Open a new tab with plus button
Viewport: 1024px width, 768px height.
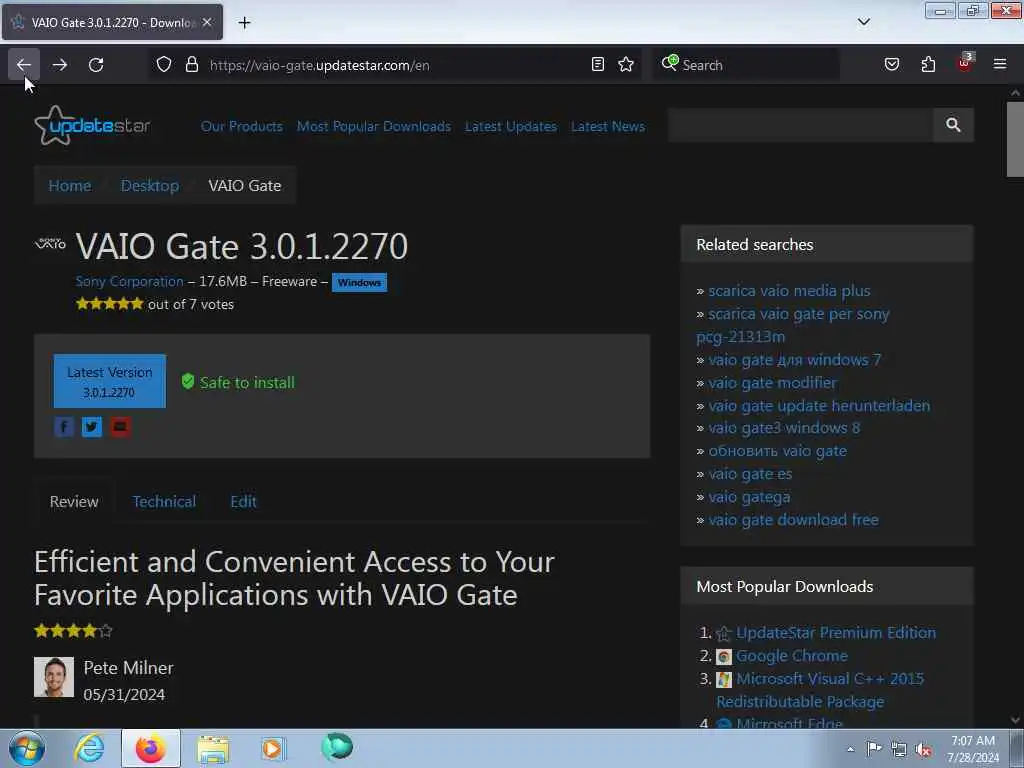(244, 23)
